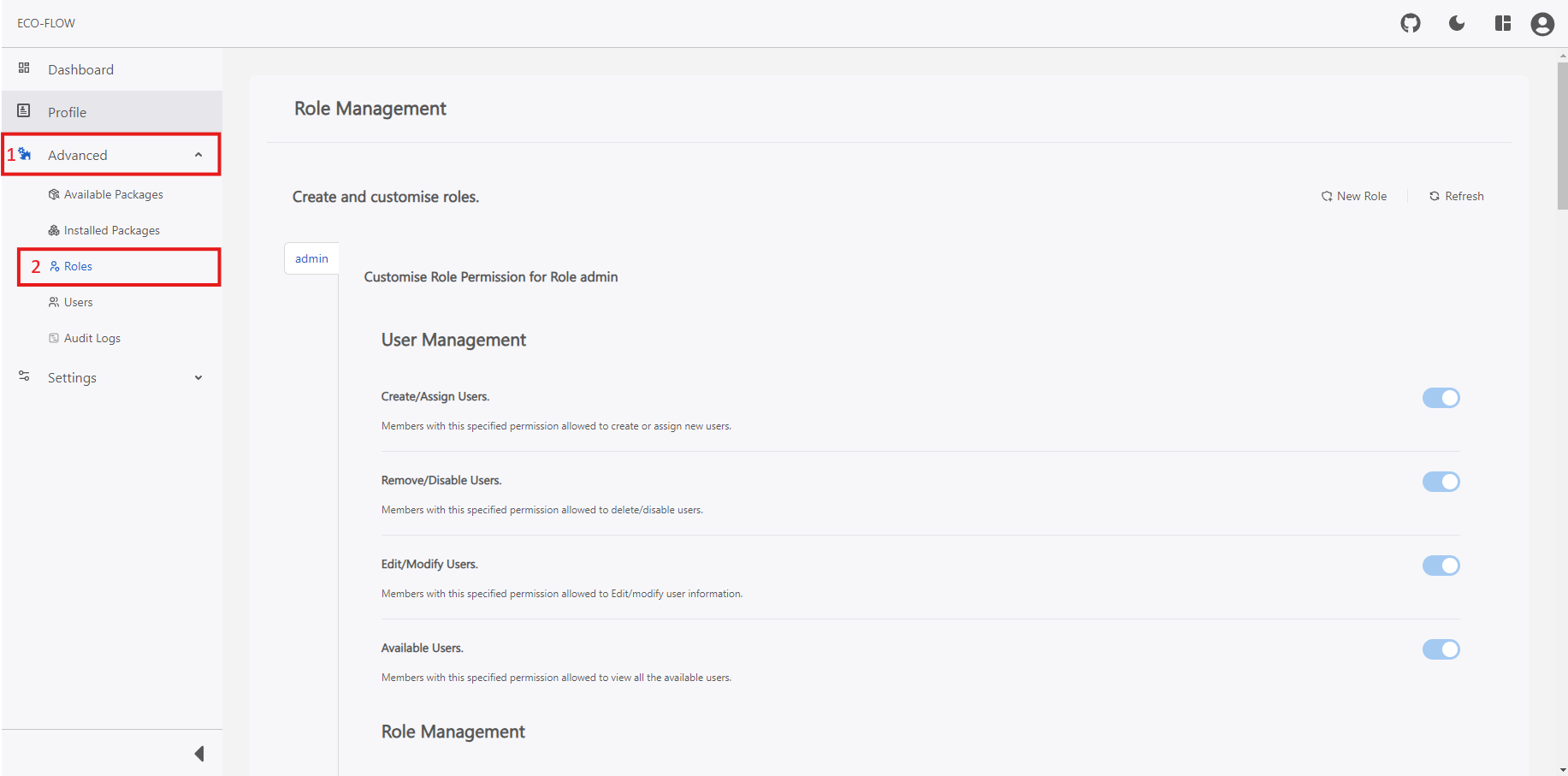The image size is (1568, 776).
Task: Click description about delete/disable users
Action: [x=542, y=510]
